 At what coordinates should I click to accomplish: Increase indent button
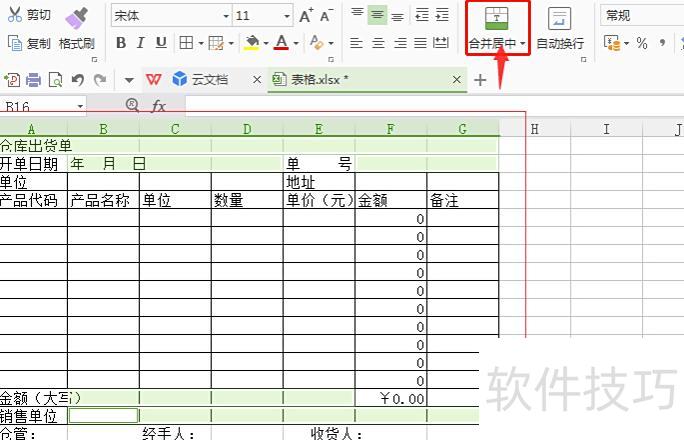[x=442, y=15]
